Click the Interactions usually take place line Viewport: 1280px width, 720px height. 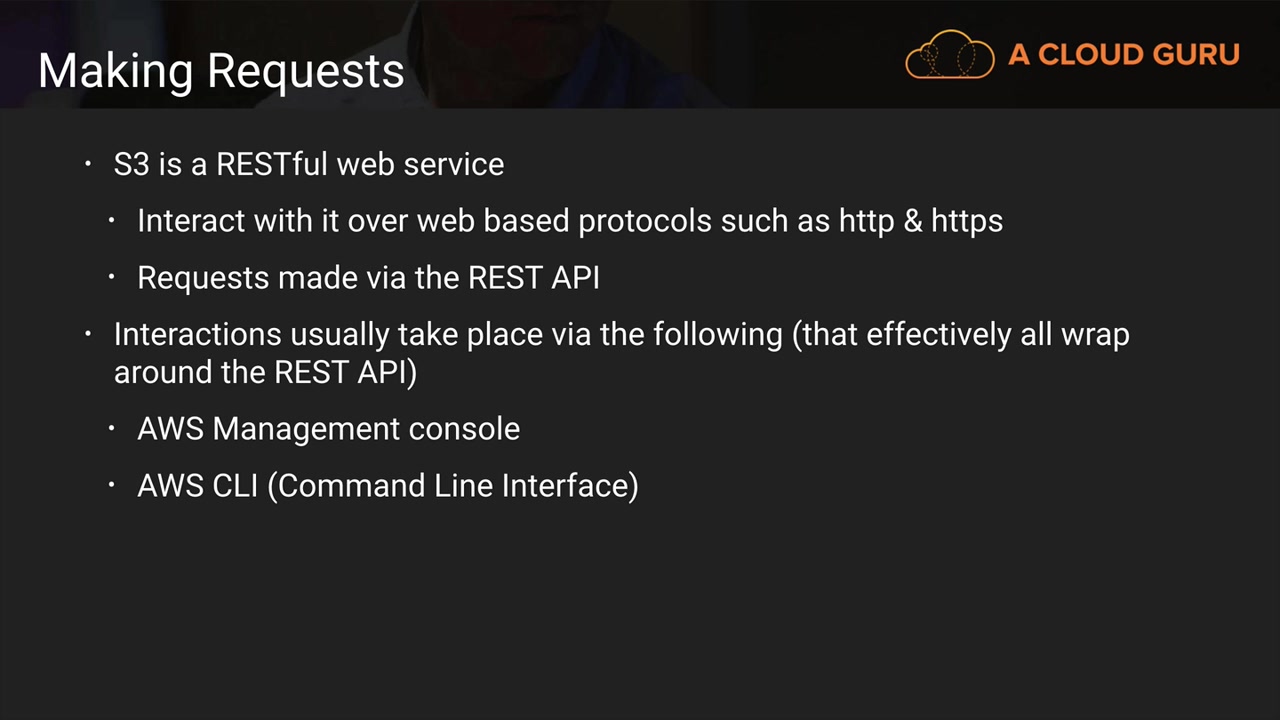coord(621,334)
